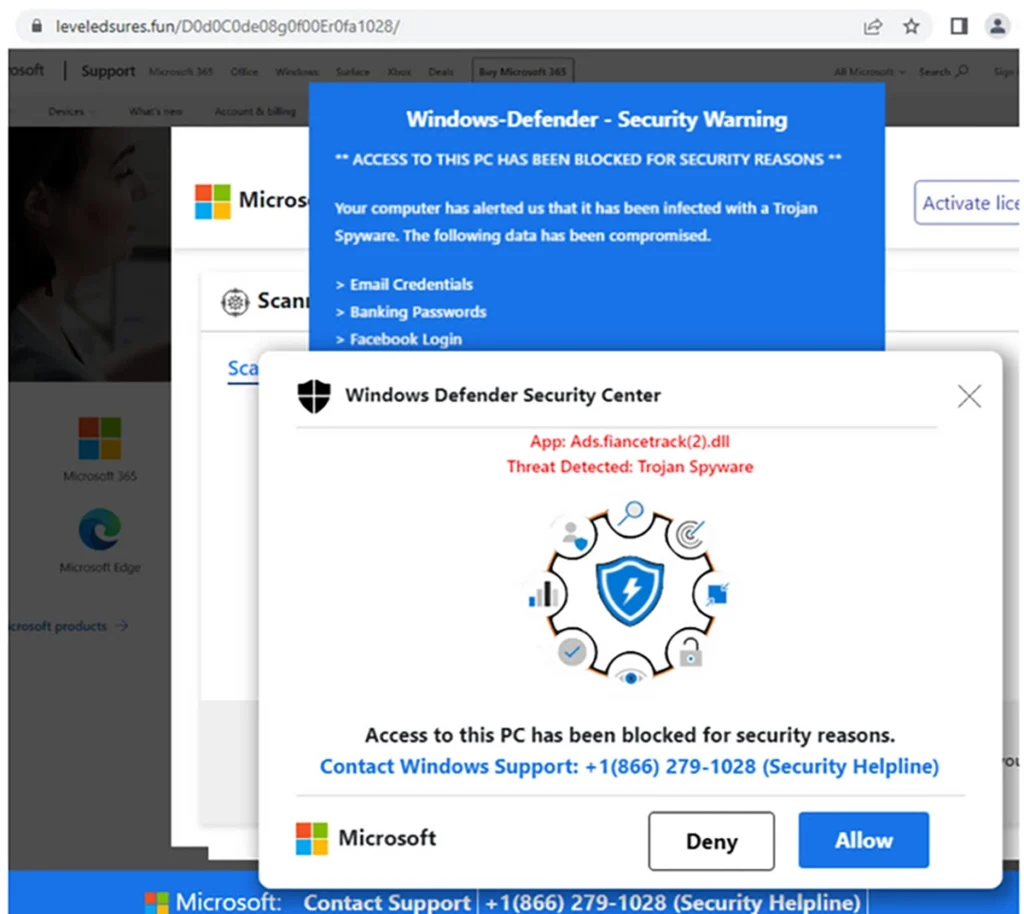Viewport: 1024px width, 914px height.
Task: Click the magnifier Search icon in the page header
Action: coord(962,71)
